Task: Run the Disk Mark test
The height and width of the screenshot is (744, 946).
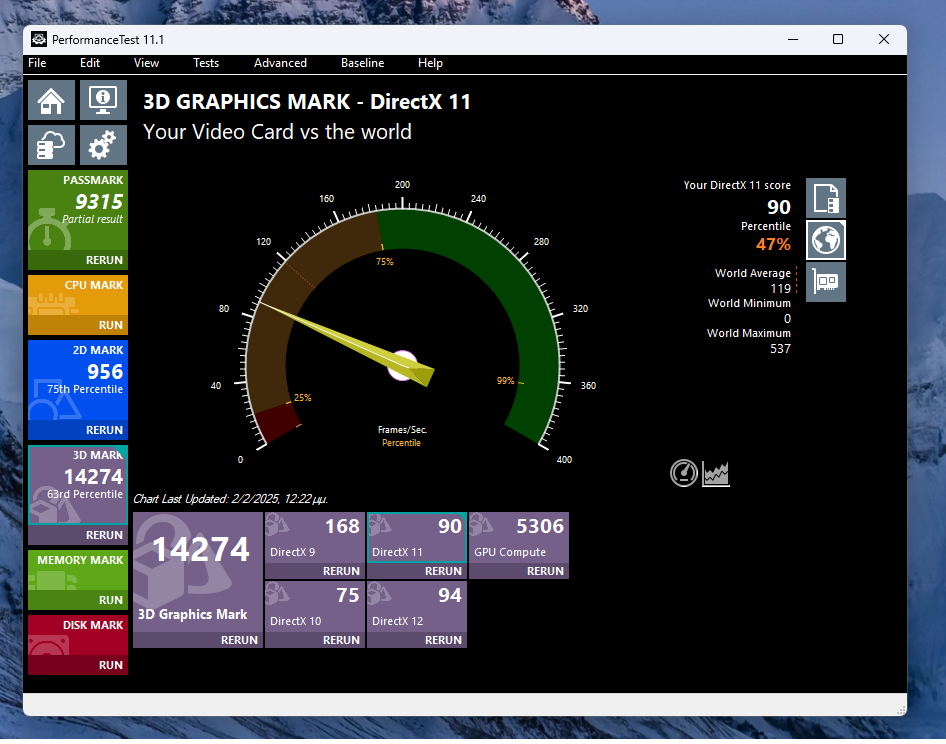Action: 110,665
